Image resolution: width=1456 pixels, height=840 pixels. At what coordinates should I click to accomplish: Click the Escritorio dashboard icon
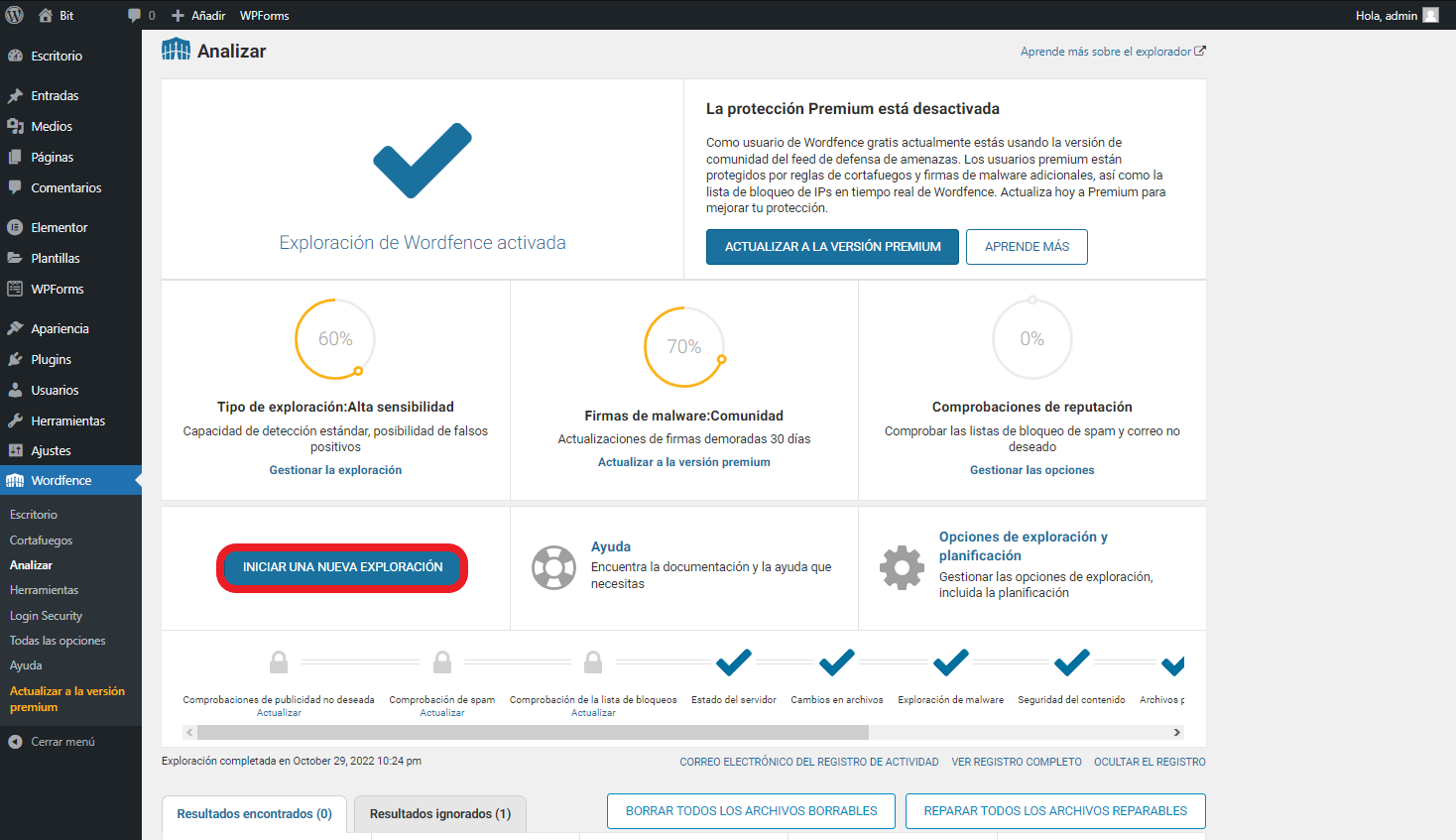[x=15, y=56]
